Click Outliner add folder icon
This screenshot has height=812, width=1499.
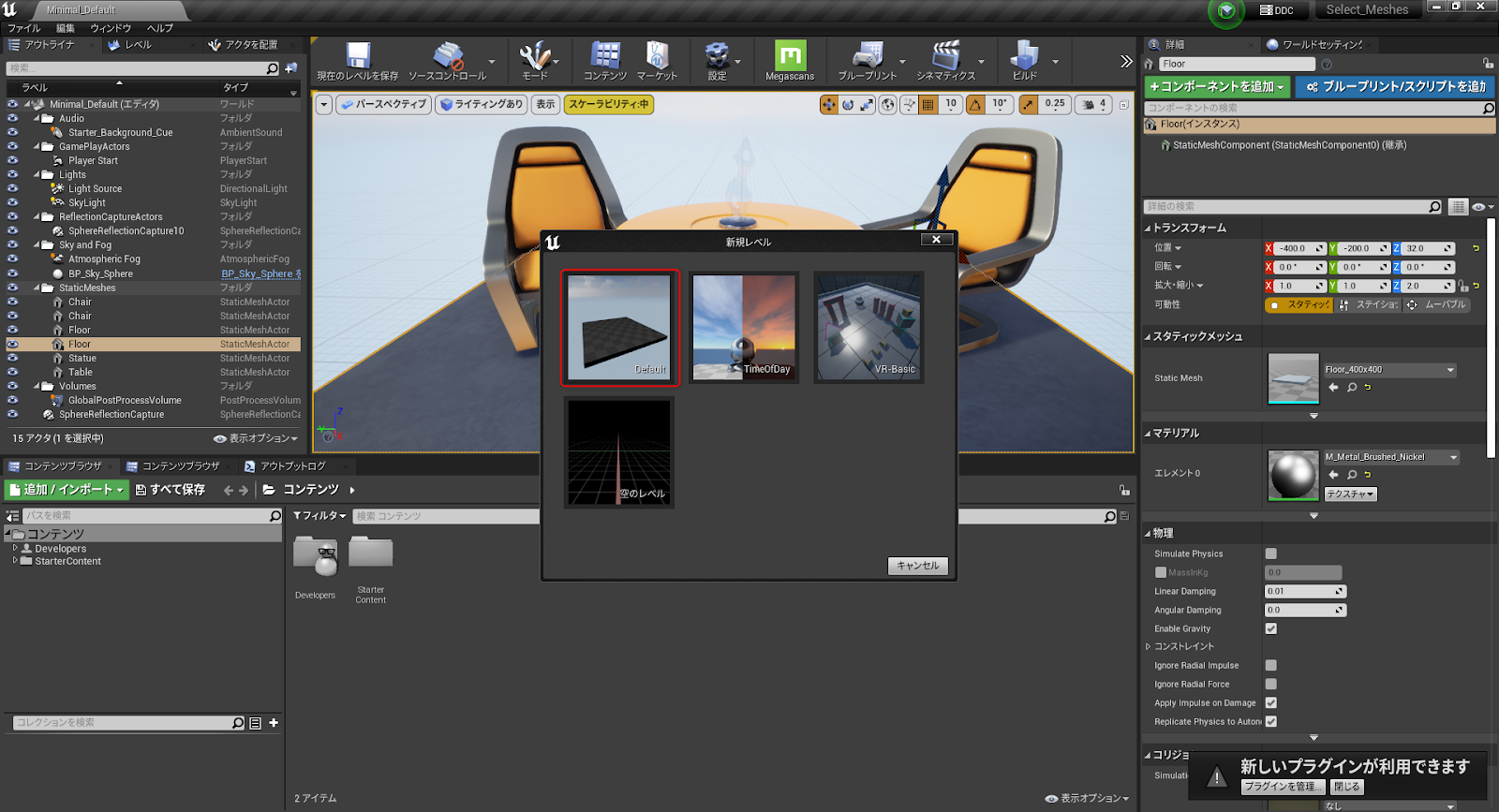[x=291, y=68]
